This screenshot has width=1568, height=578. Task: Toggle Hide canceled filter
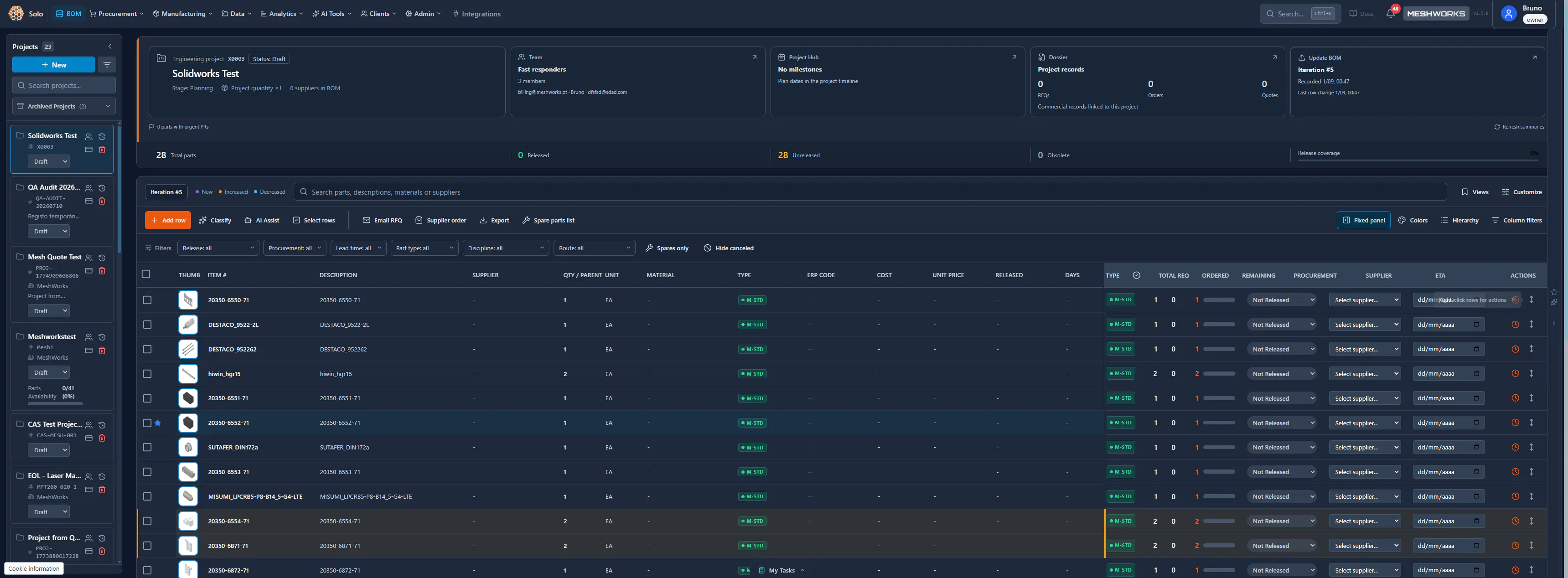pyautogui.click(x=729, y=248)
